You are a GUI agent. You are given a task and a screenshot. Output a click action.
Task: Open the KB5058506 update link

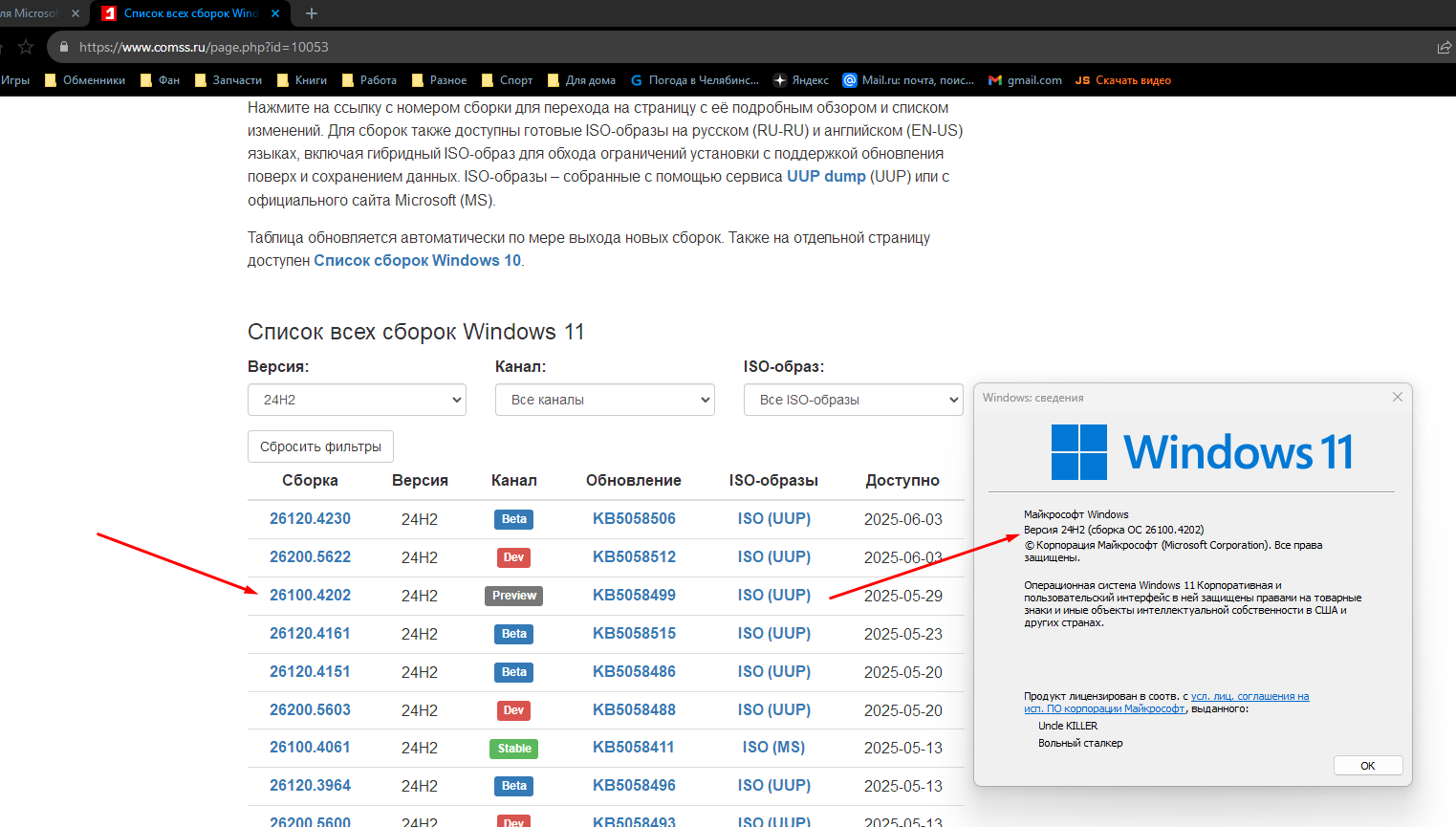click(x=634, y=518)
